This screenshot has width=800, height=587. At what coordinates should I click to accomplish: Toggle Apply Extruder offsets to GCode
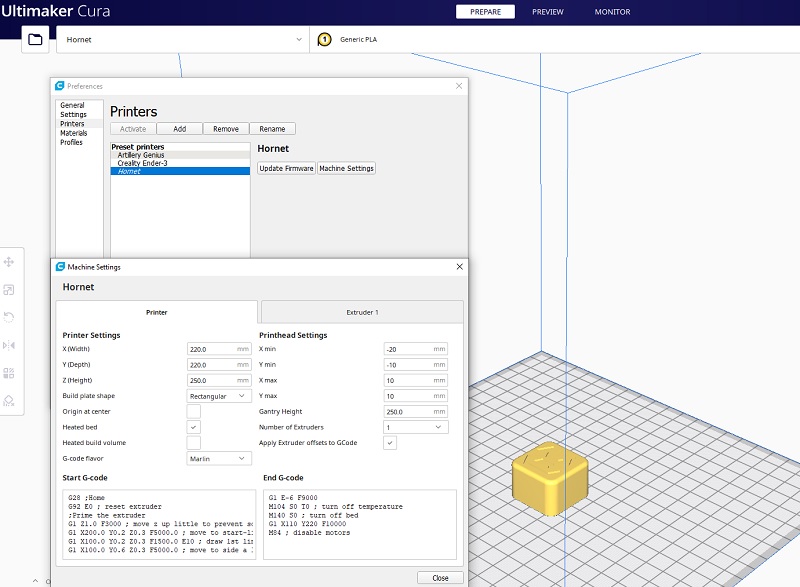point(390,443)
